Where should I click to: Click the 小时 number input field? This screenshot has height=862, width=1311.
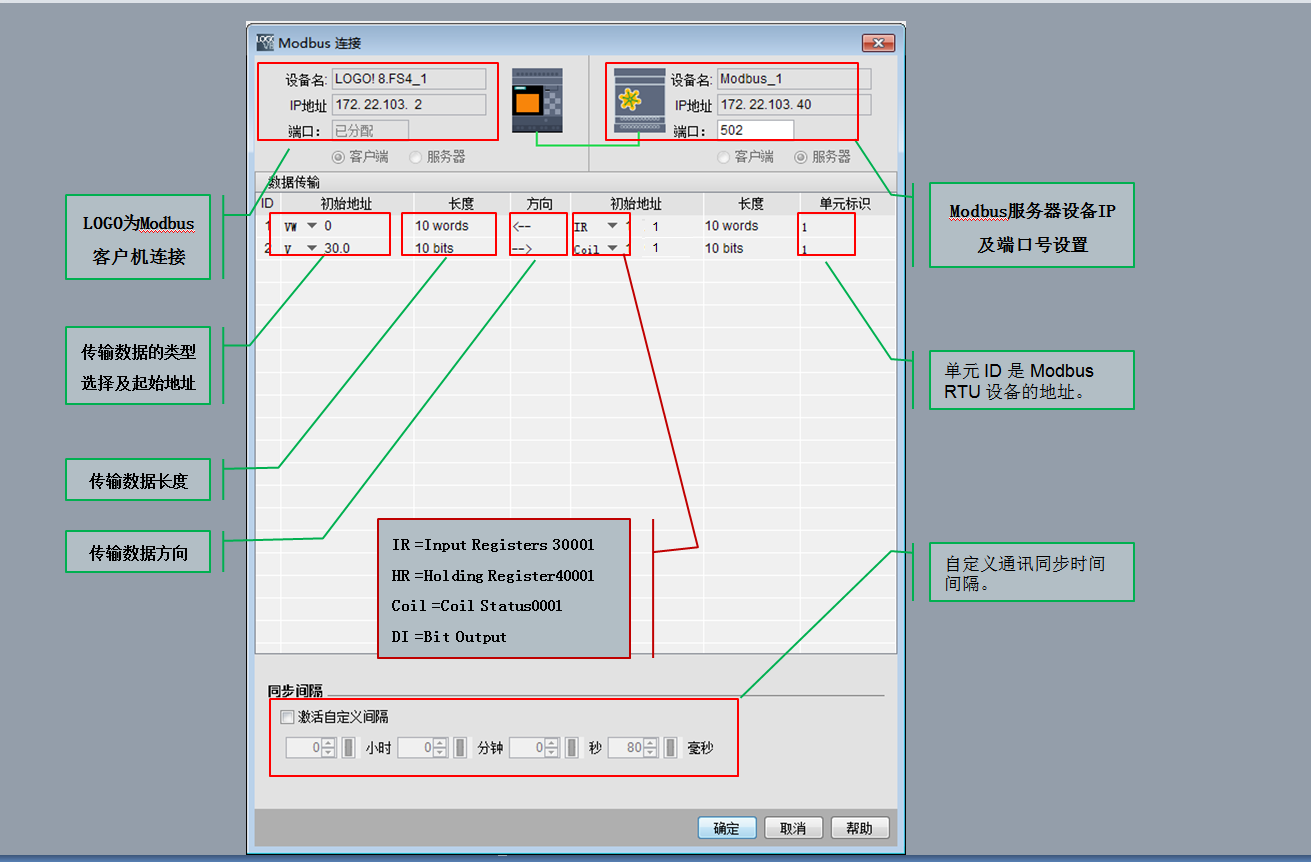pos(304,748)
